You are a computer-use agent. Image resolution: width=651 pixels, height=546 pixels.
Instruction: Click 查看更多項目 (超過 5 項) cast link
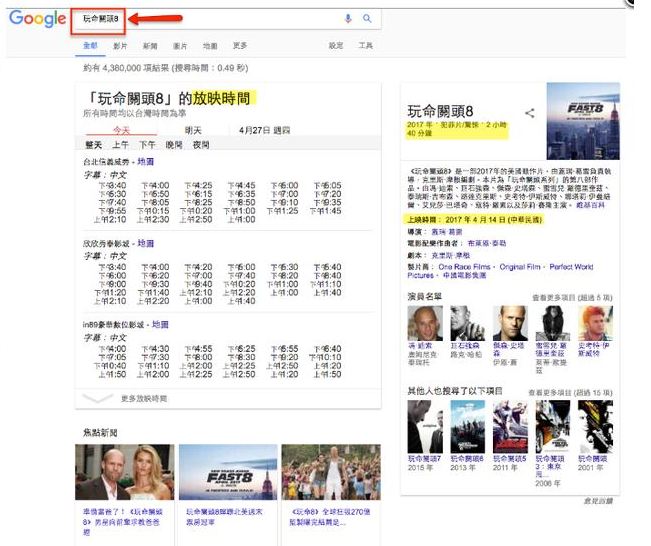(572, 298)
